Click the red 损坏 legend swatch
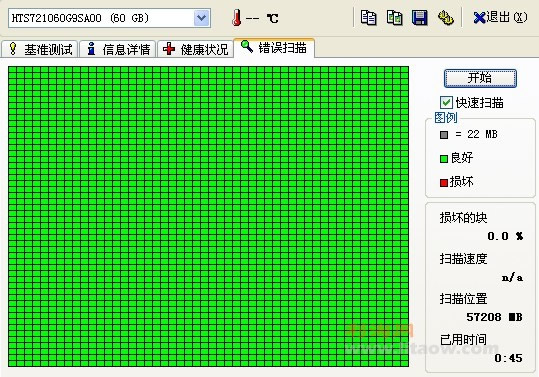This screenshot has width=539, height=377. [444, 182]
